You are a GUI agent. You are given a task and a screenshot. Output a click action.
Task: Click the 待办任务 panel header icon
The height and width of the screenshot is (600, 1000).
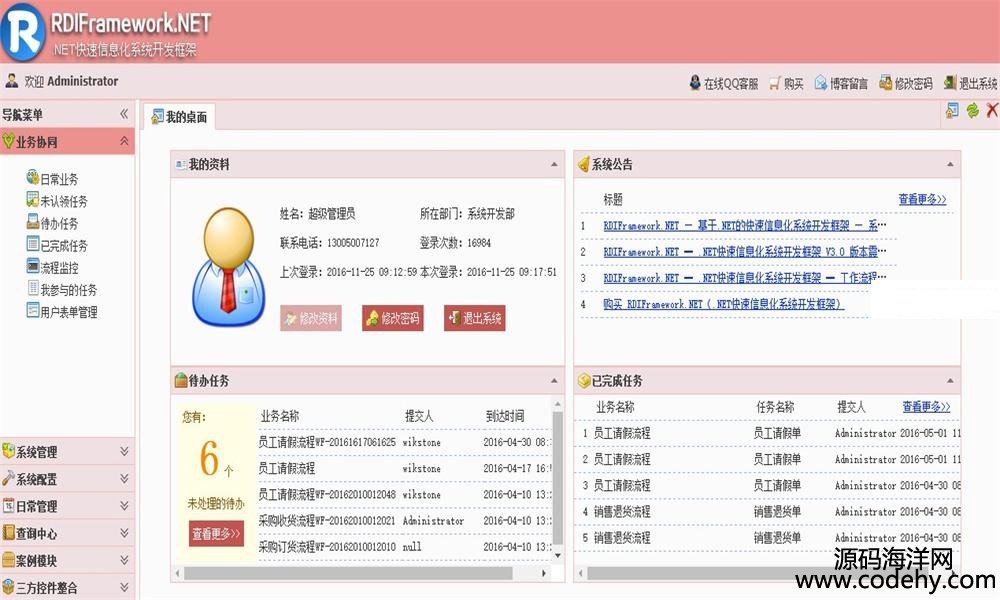pyautogui.click(x=181, y=381)
